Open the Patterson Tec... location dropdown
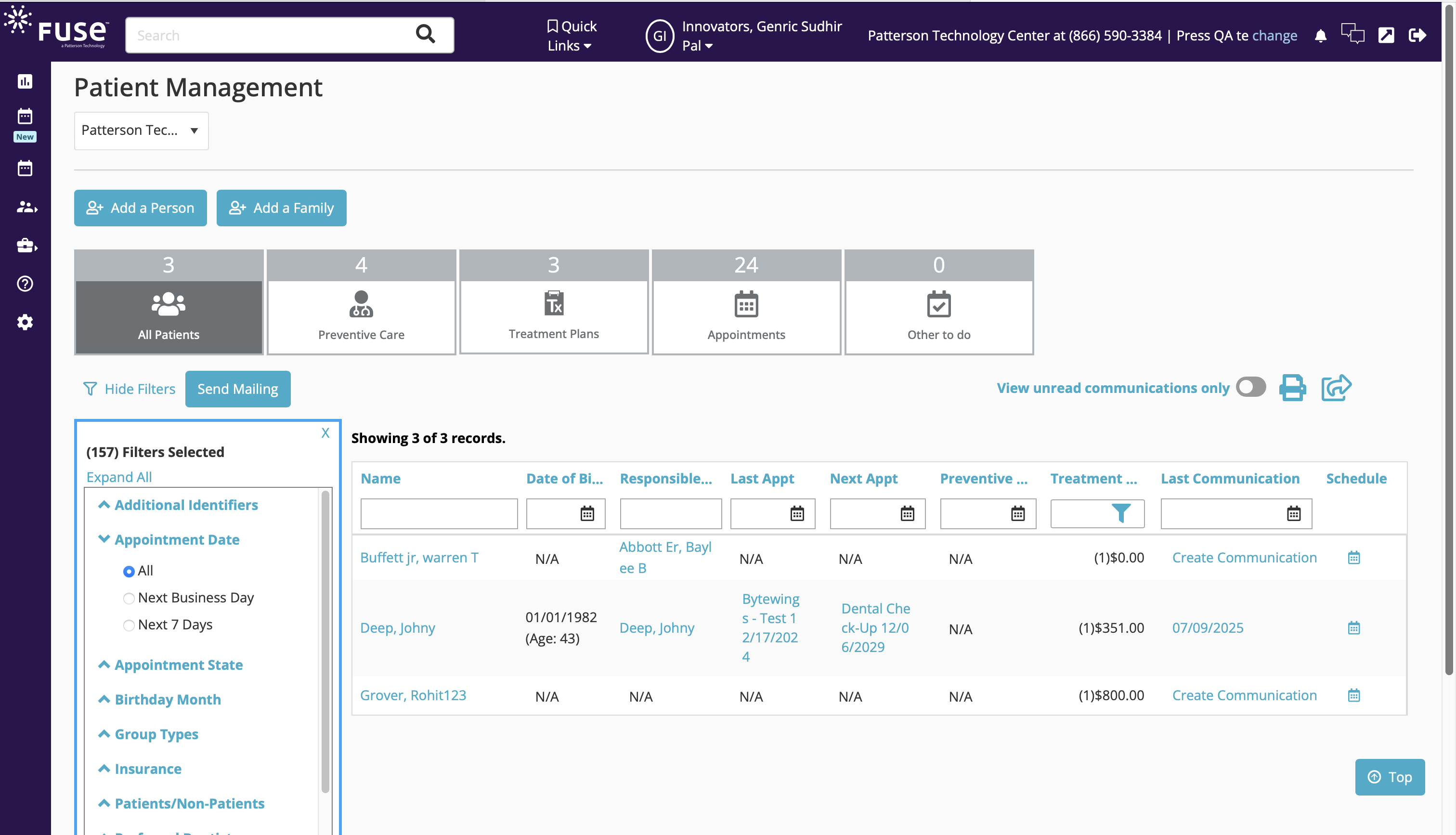This screenshot has height=835, width=1456. (141, 131)
